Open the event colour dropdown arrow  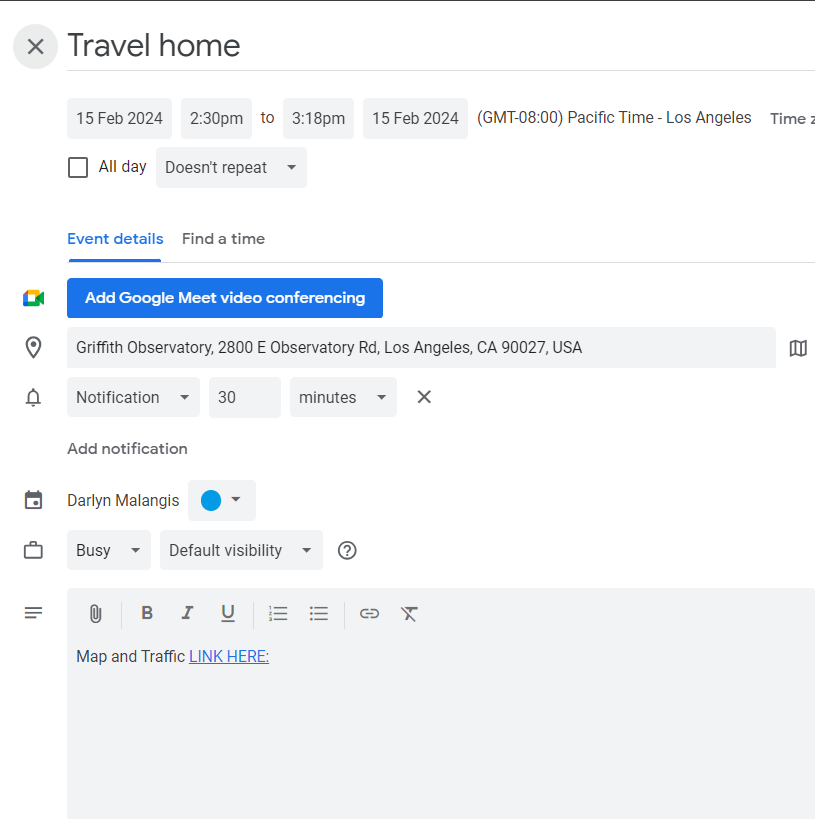[236, 499]
